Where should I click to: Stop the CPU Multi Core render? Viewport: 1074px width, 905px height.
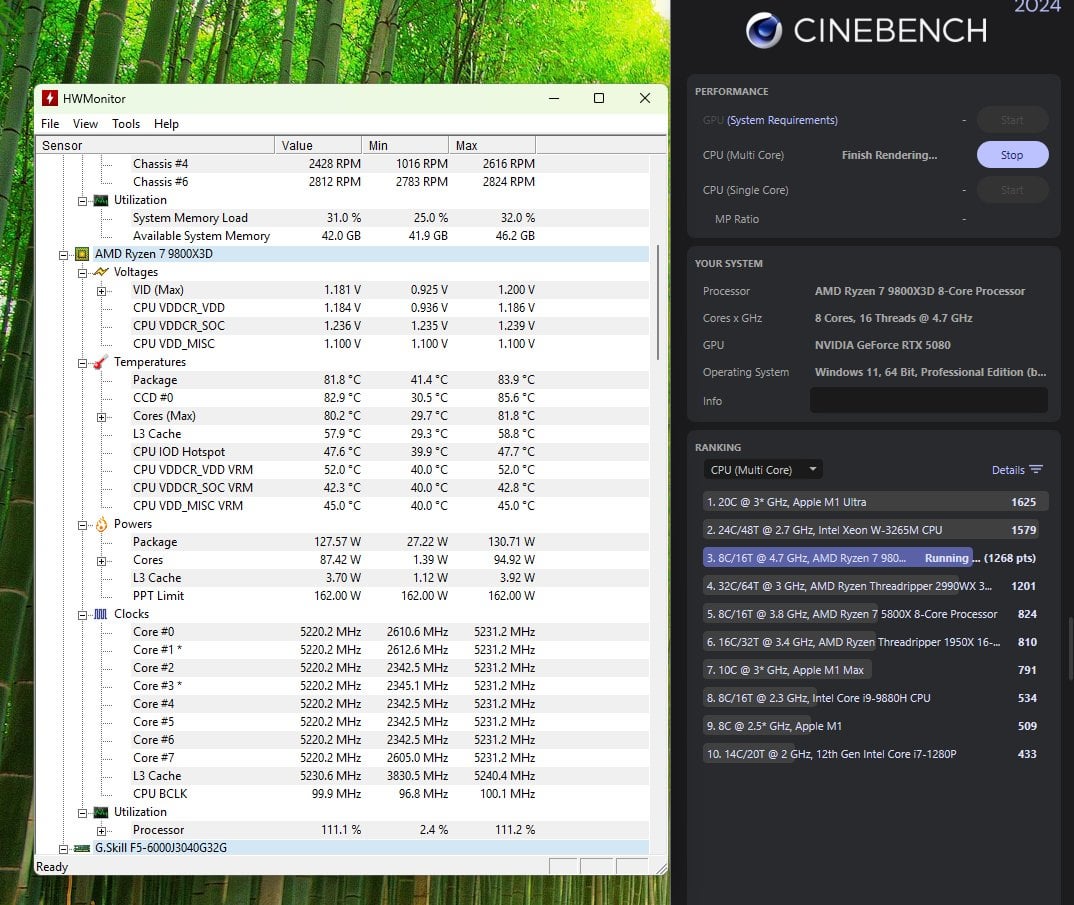[1012, 155]
